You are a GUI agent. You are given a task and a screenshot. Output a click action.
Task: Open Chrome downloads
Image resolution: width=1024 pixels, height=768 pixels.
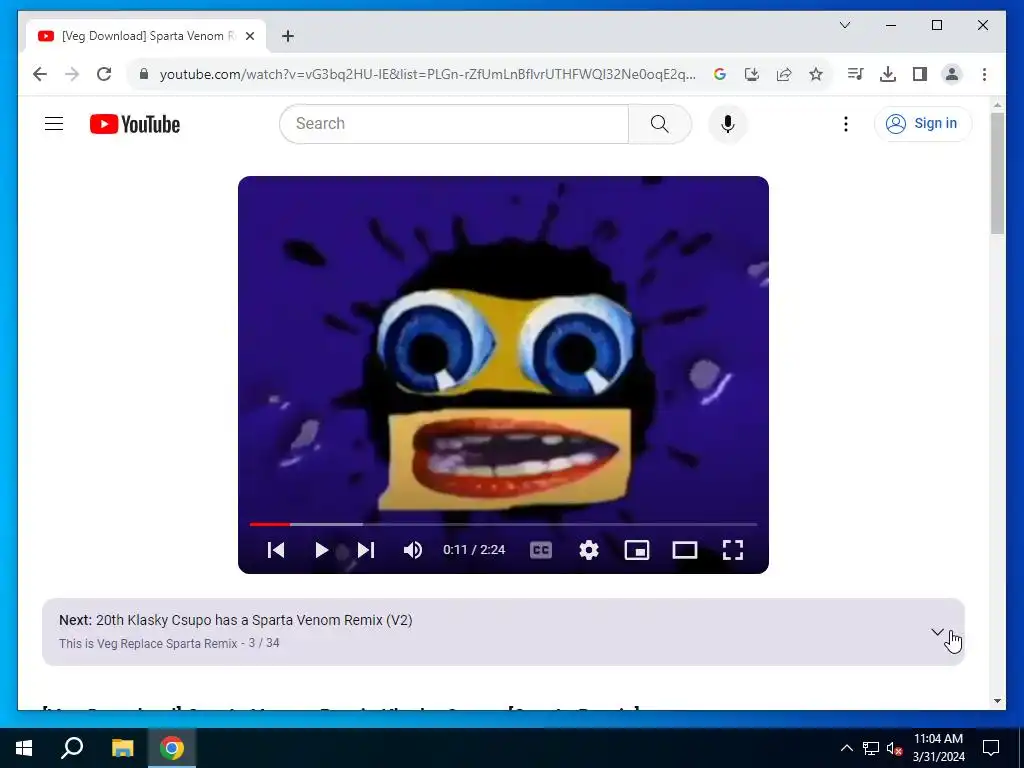point(888,74)
